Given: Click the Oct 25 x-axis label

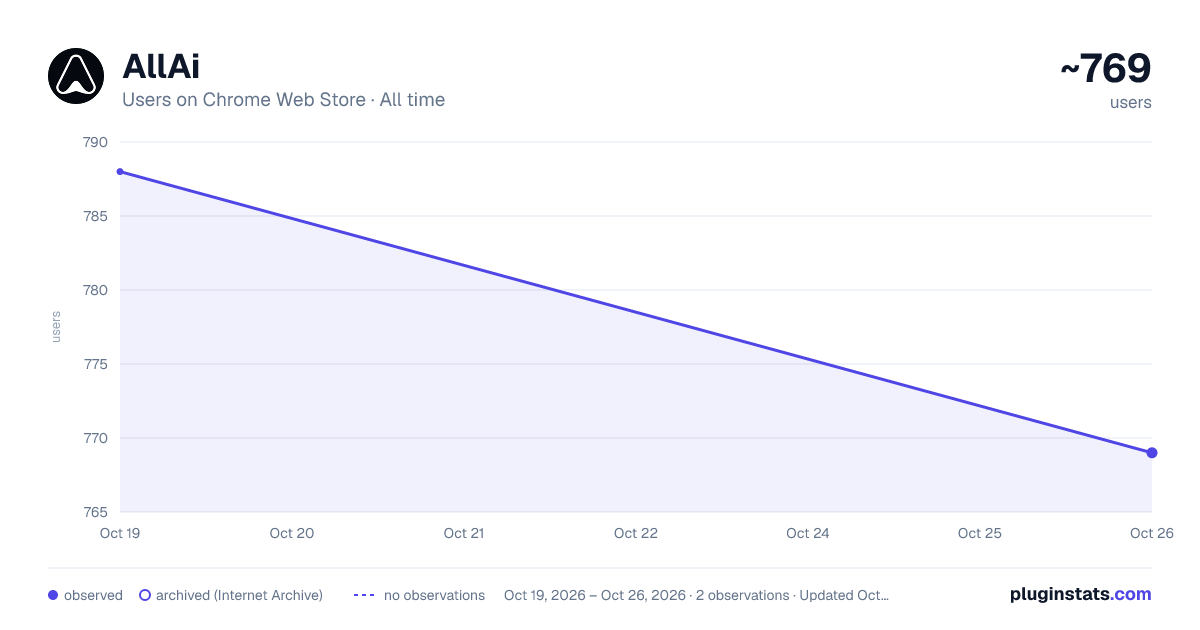Looking at the screenshot, I should pos(980,533).
